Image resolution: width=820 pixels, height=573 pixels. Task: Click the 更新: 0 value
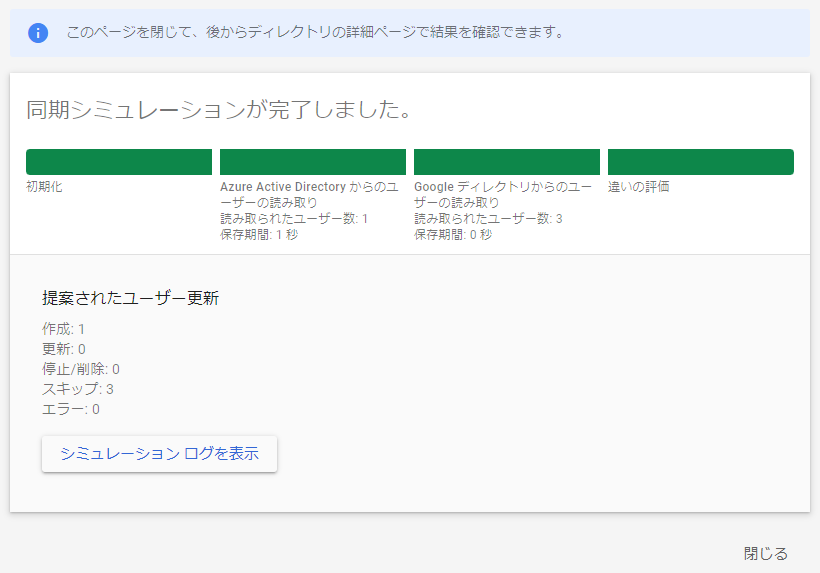point(64,349)
